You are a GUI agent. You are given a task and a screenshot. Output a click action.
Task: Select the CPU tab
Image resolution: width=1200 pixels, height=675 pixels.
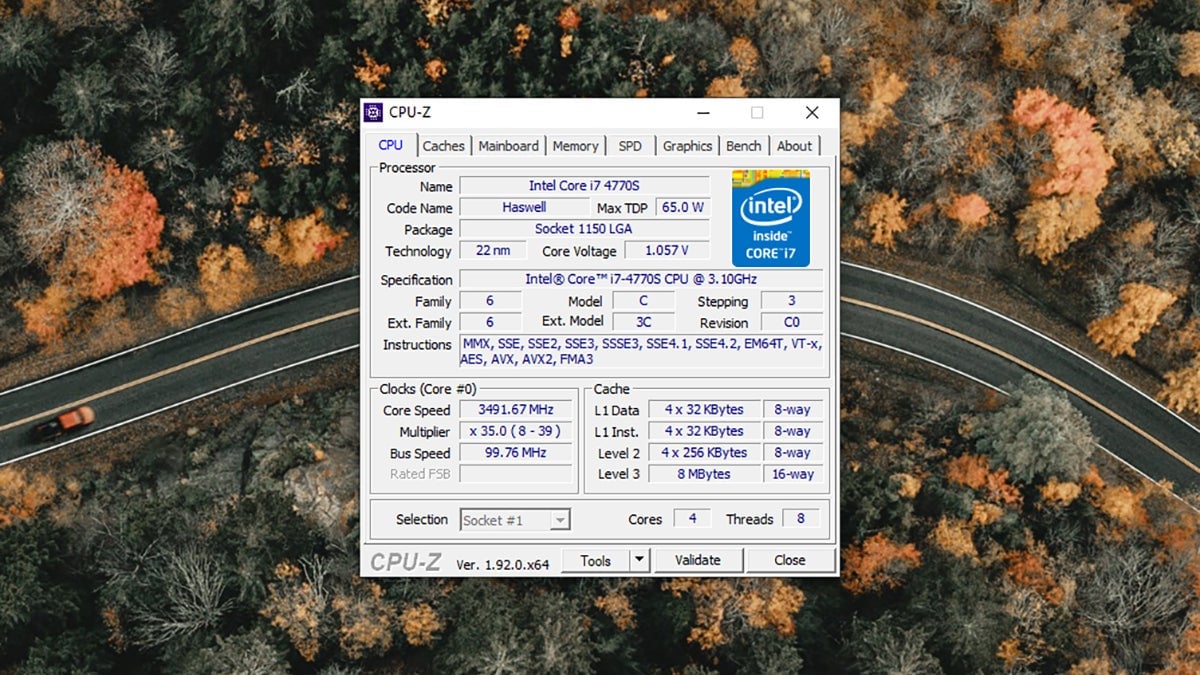(x=391, y=145)
